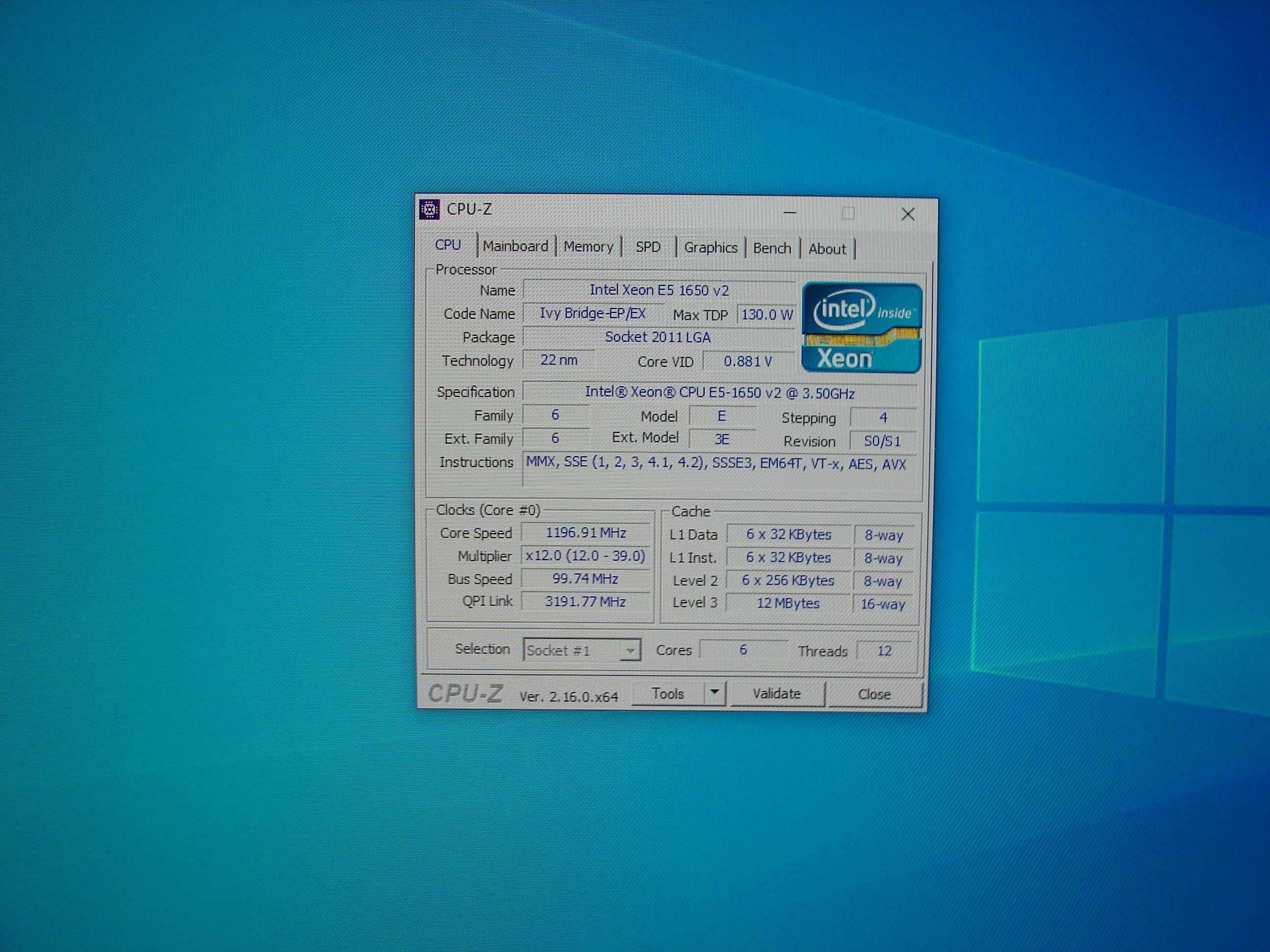
Task: Click the version text Ver. 2.16.0.x64
Action: (568, 697)
